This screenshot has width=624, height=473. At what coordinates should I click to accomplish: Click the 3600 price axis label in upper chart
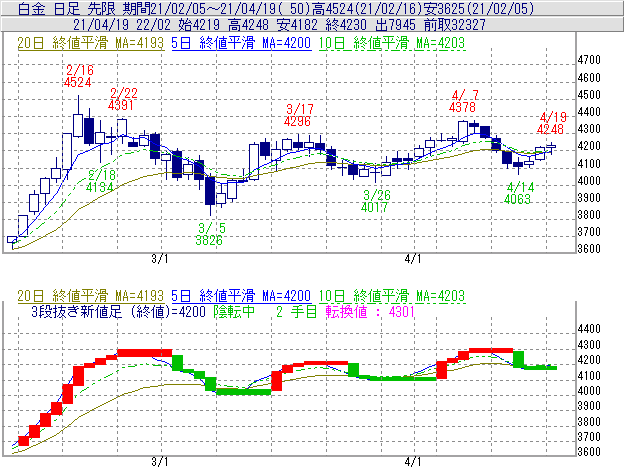coord(589,249)
